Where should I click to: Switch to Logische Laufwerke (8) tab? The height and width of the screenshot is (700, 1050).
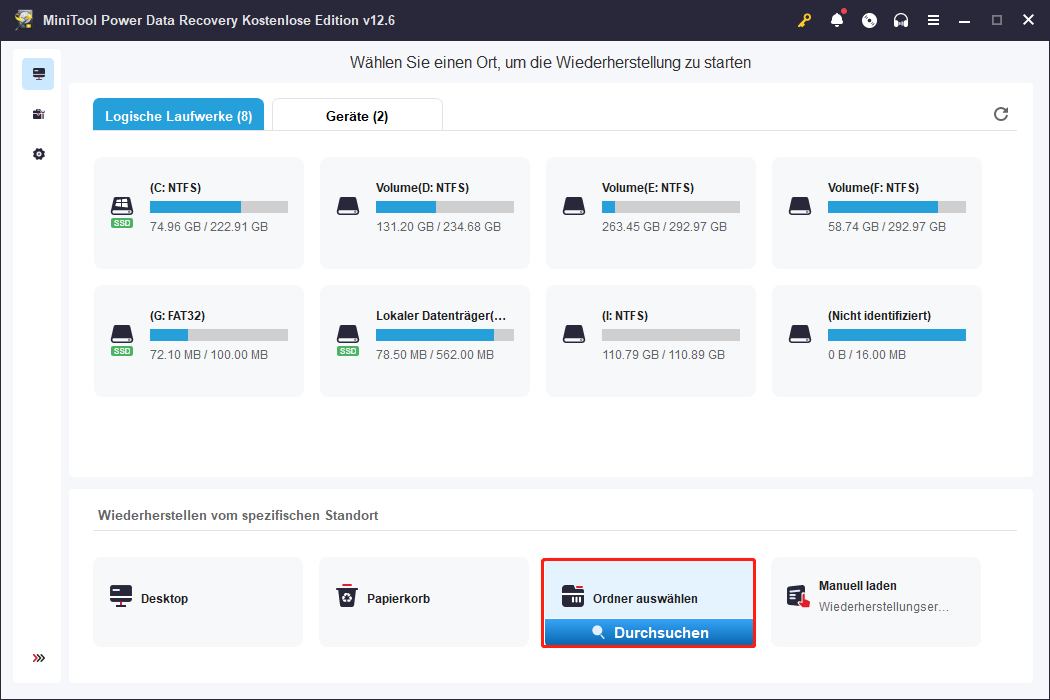(x=178, y=115)
